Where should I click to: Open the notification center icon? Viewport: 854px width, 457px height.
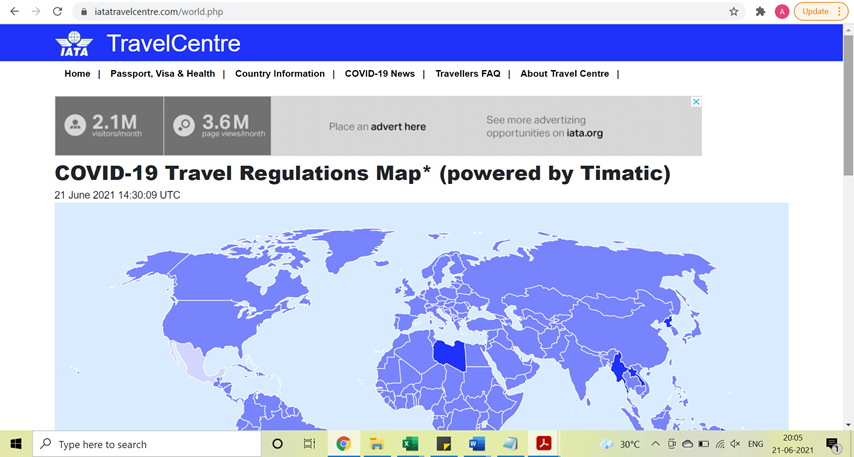tap(832, 444)
